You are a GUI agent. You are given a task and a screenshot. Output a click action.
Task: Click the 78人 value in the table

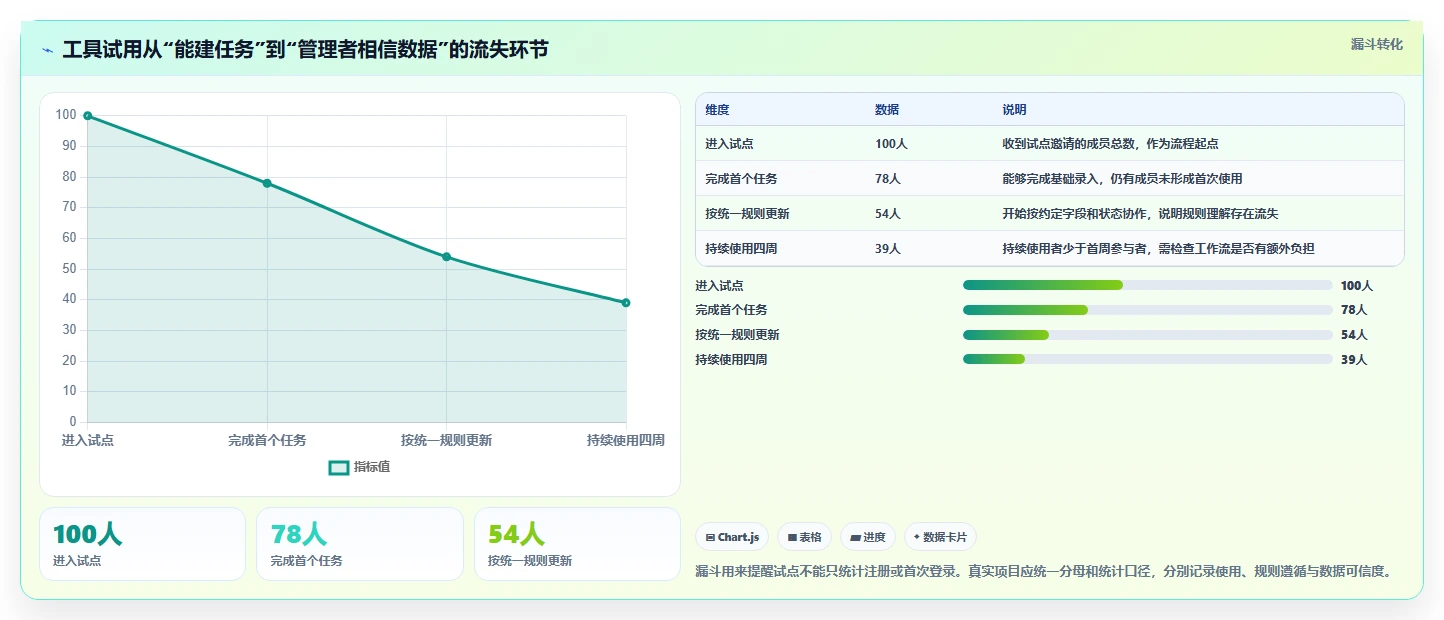(888, 179)
